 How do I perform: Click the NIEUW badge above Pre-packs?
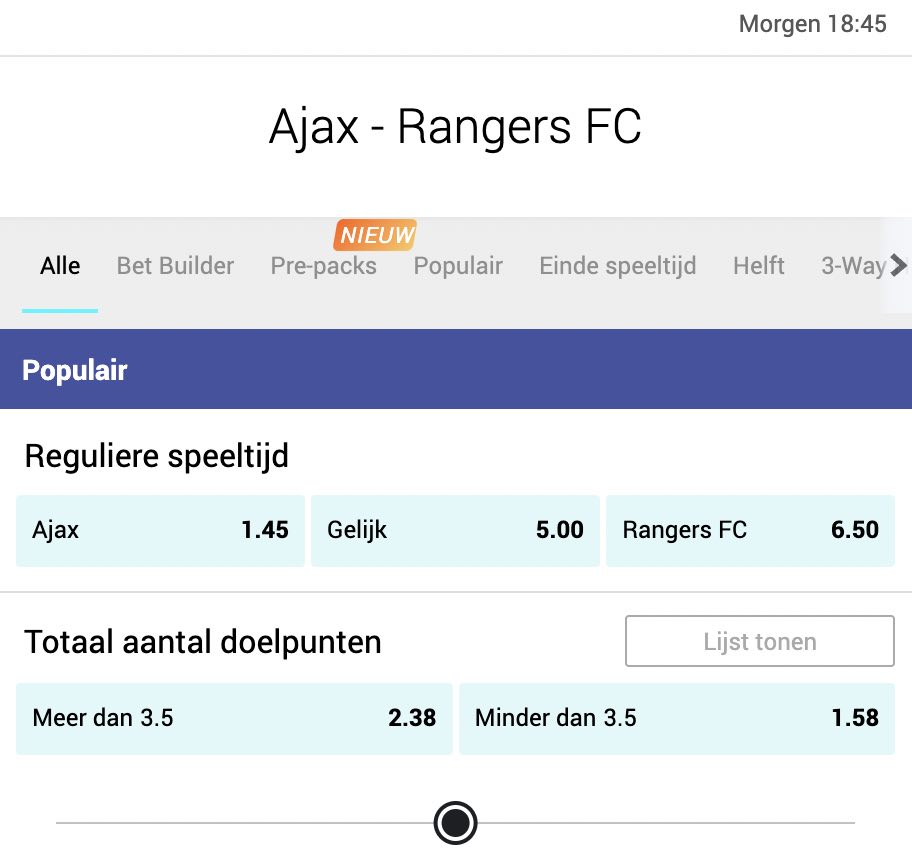click(375, 235)
